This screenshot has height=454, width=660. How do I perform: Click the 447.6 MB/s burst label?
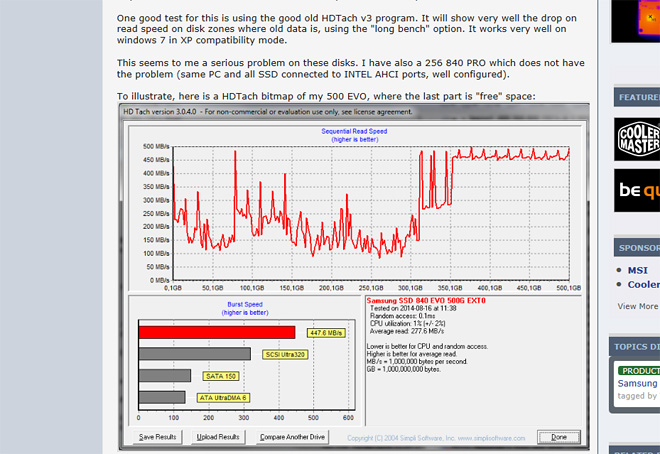click(326, 333)
